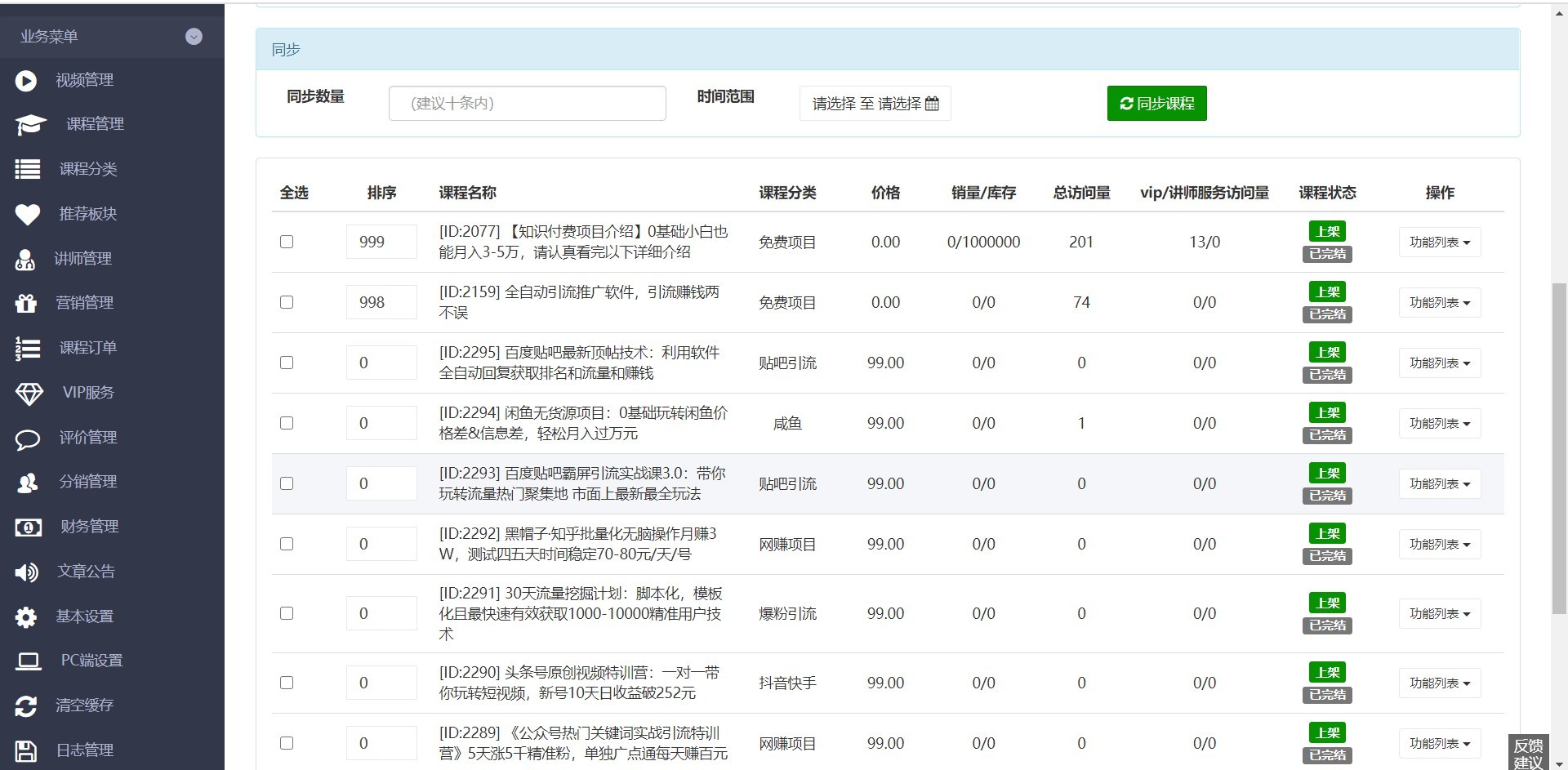
Task: Click the green 同步课程 button
Action: click(1156, 104)
